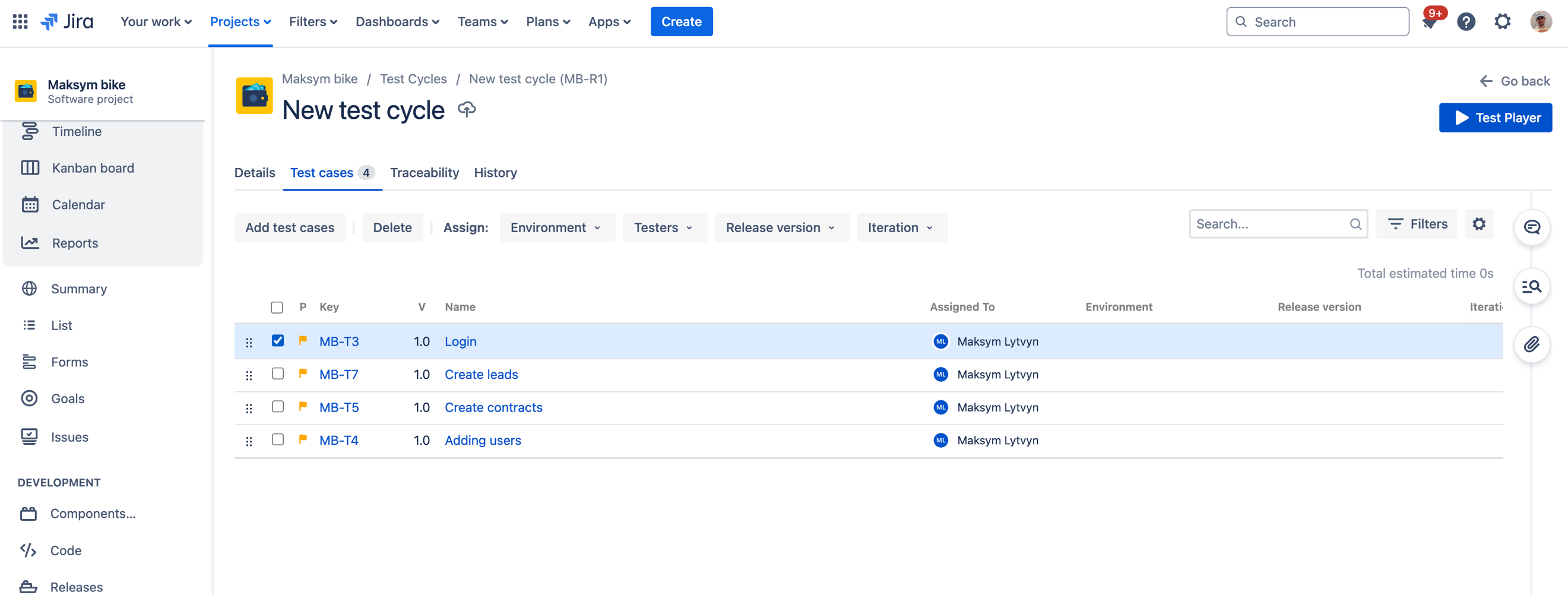Open the notifications bell icon
This screenshot has width=1568, height=595.
1428,23
